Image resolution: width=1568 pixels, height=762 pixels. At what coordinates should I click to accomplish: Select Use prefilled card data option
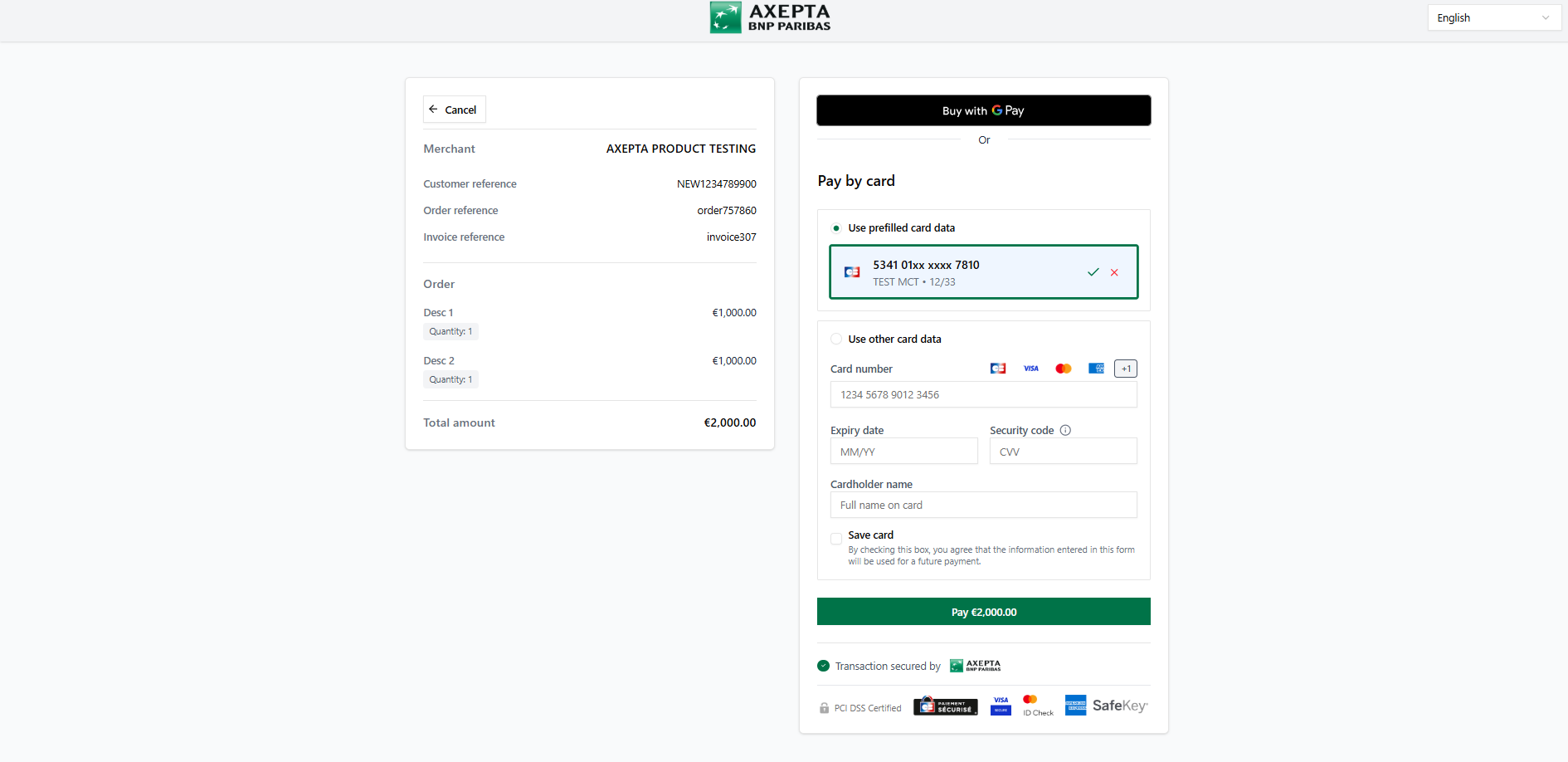coord(836,228)
